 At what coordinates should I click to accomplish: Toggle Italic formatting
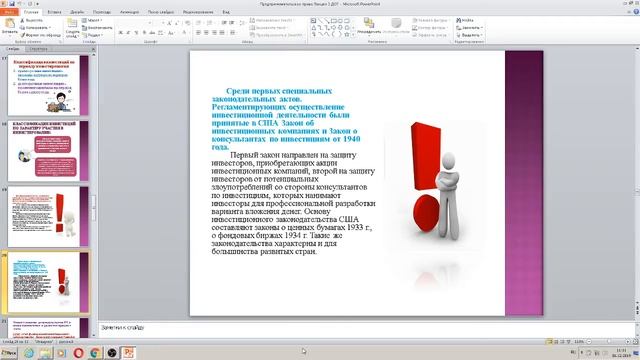pos(128,33)
